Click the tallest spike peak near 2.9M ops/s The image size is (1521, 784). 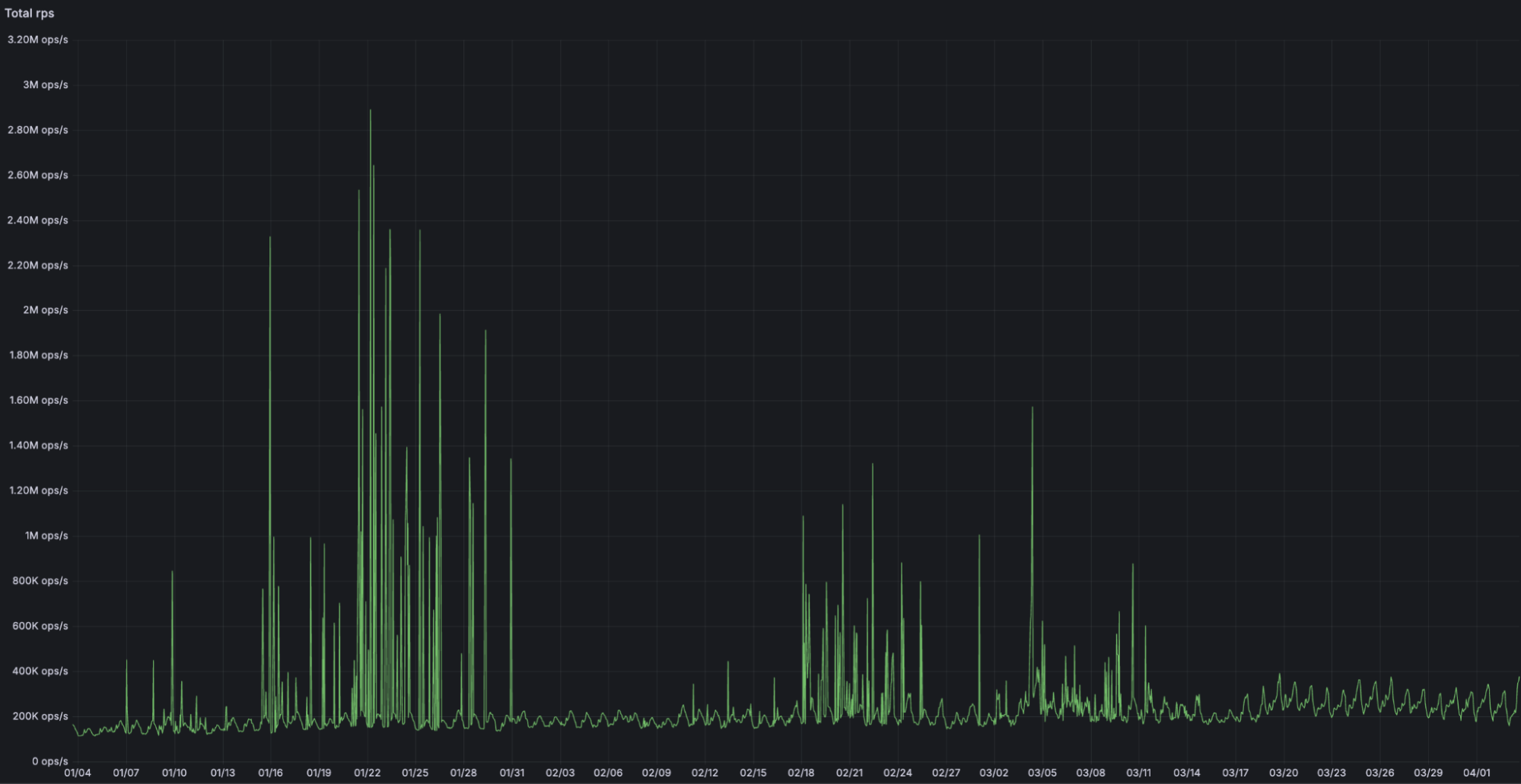pos(371,110)
